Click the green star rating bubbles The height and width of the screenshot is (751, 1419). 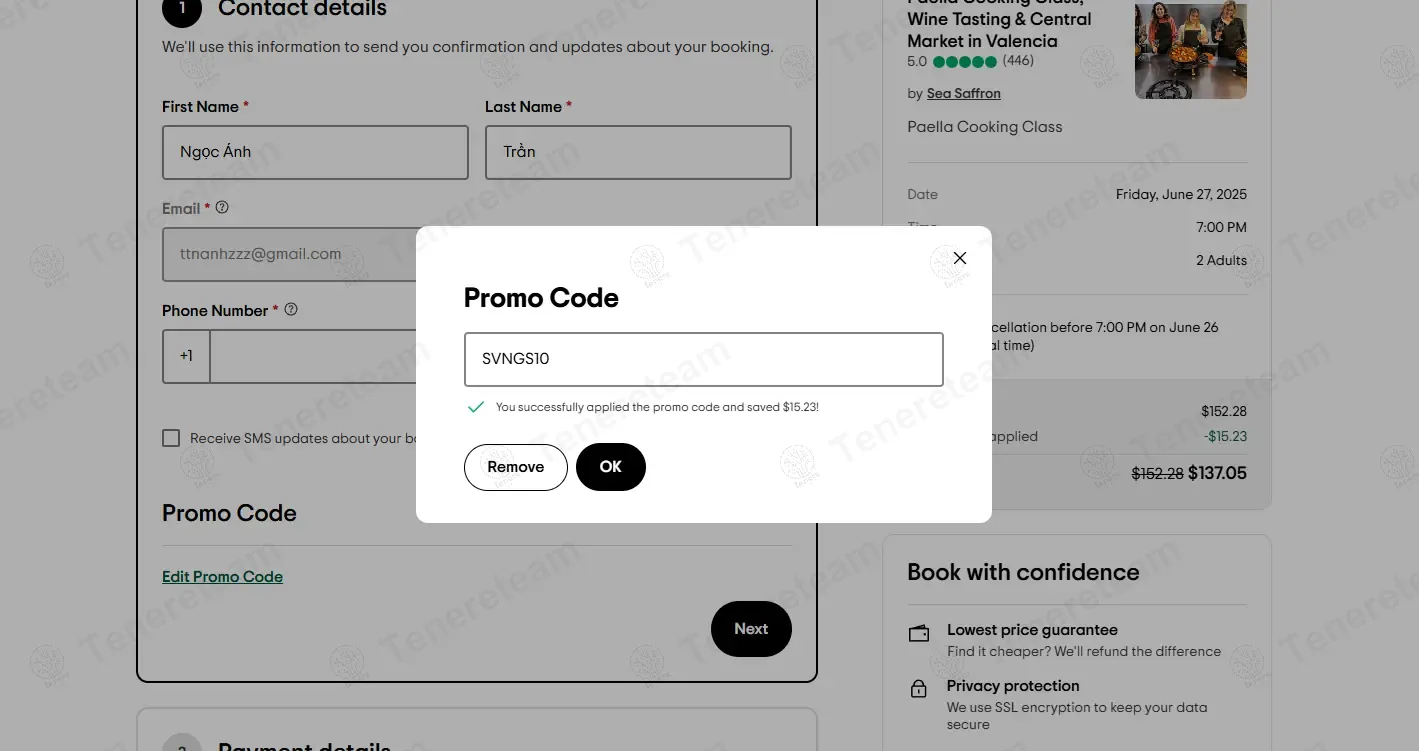coord(964,62)
